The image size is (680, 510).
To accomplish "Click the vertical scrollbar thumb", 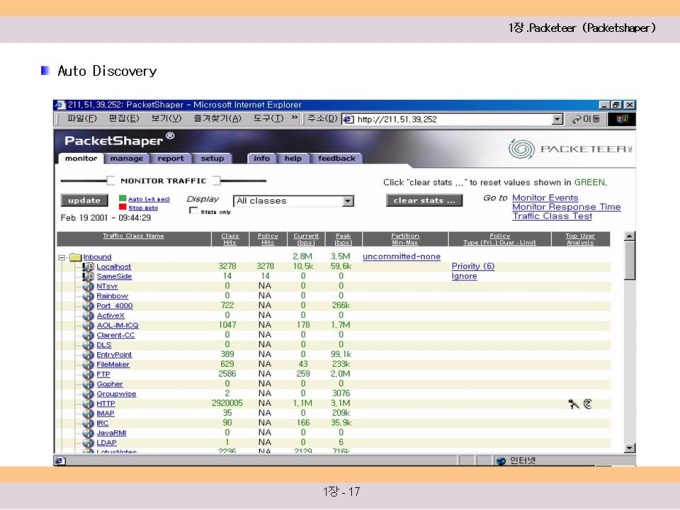I will click(629, 261).
